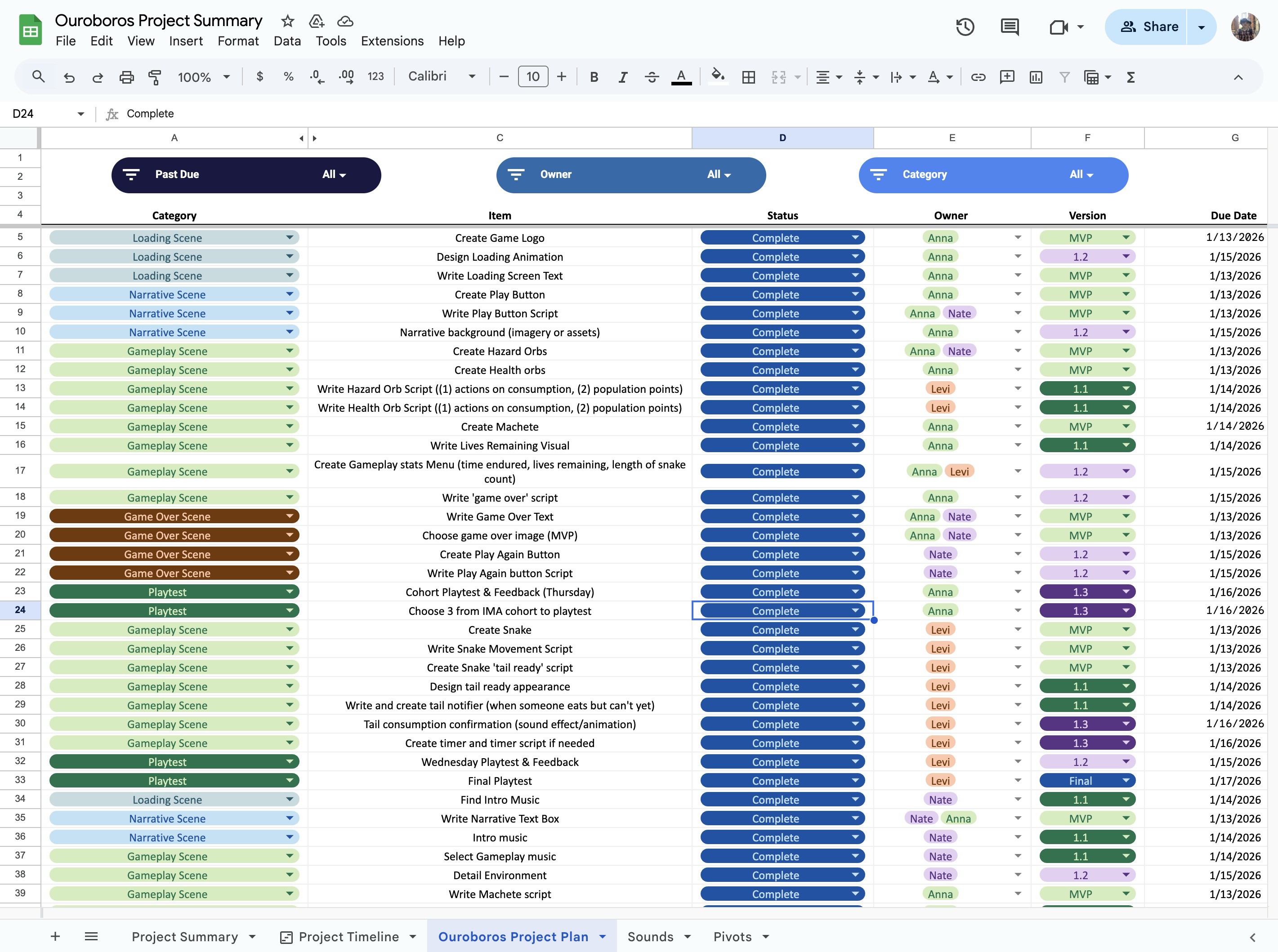Click the borders grid icon
The height and width of the screenshot is (952, 1278).
(748, 77)
